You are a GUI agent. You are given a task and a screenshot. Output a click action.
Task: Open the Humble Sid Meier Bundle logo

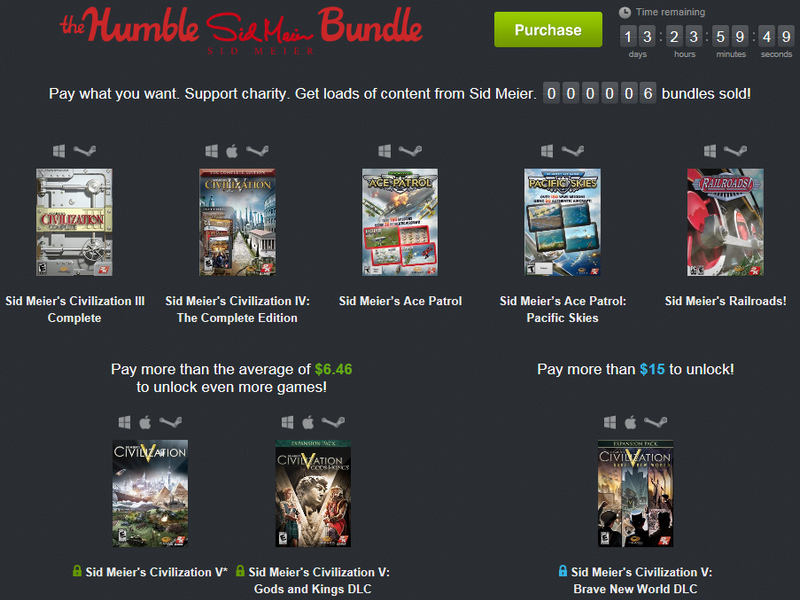pos(241,30)
